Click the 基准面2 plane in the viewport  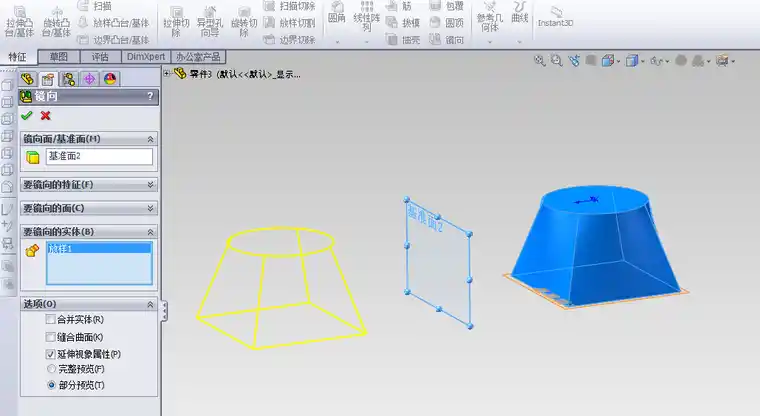pyautogui.click(x=438, y=262)
